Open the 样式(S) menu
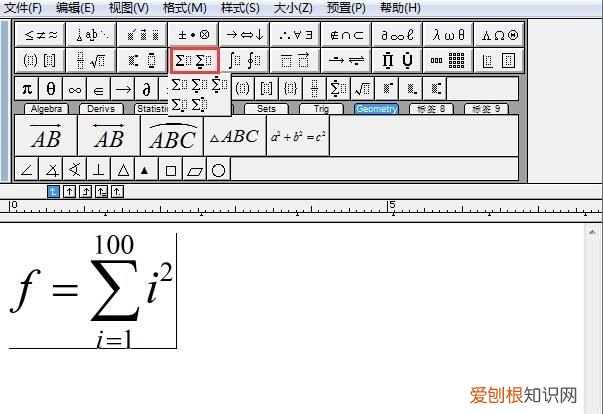This screenshot has width=603, height=414. pos(240,8)
